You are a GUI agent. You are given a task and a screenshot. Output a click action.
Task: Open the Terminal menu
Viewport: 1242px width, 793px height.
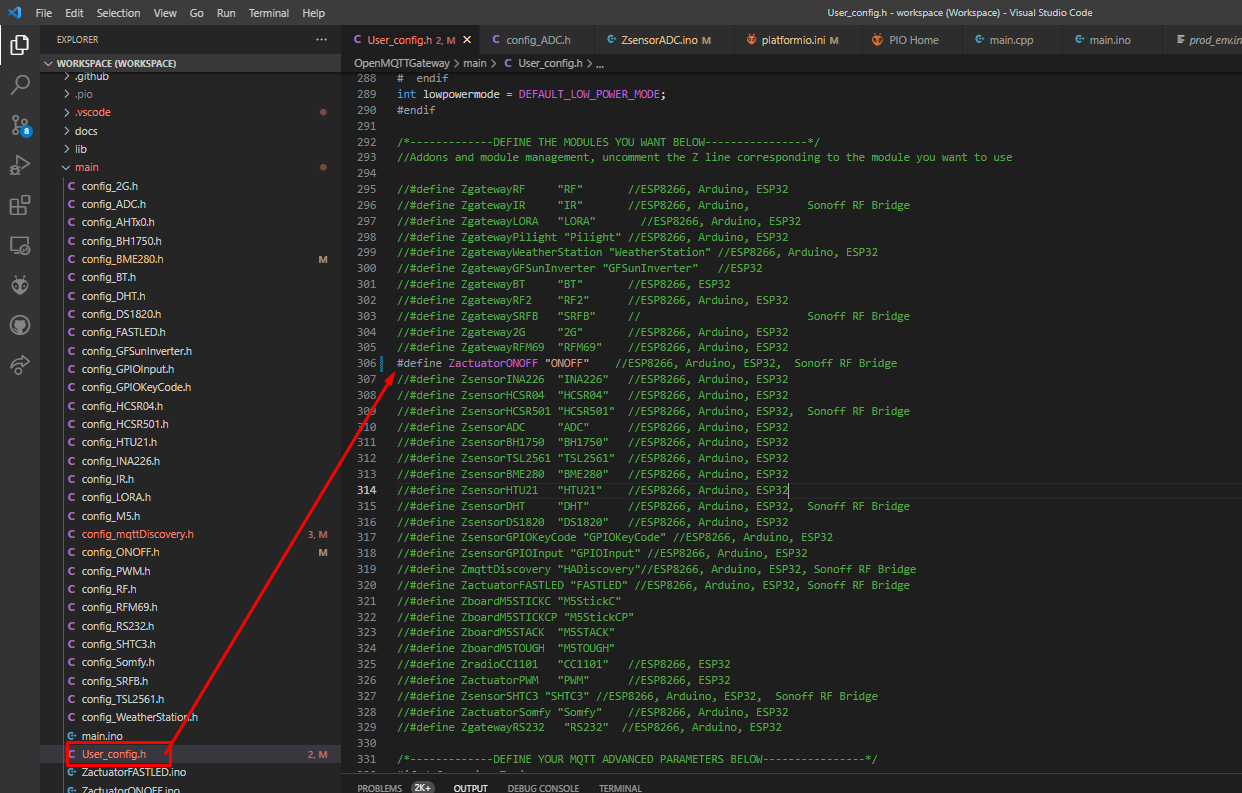click(269, 13)
